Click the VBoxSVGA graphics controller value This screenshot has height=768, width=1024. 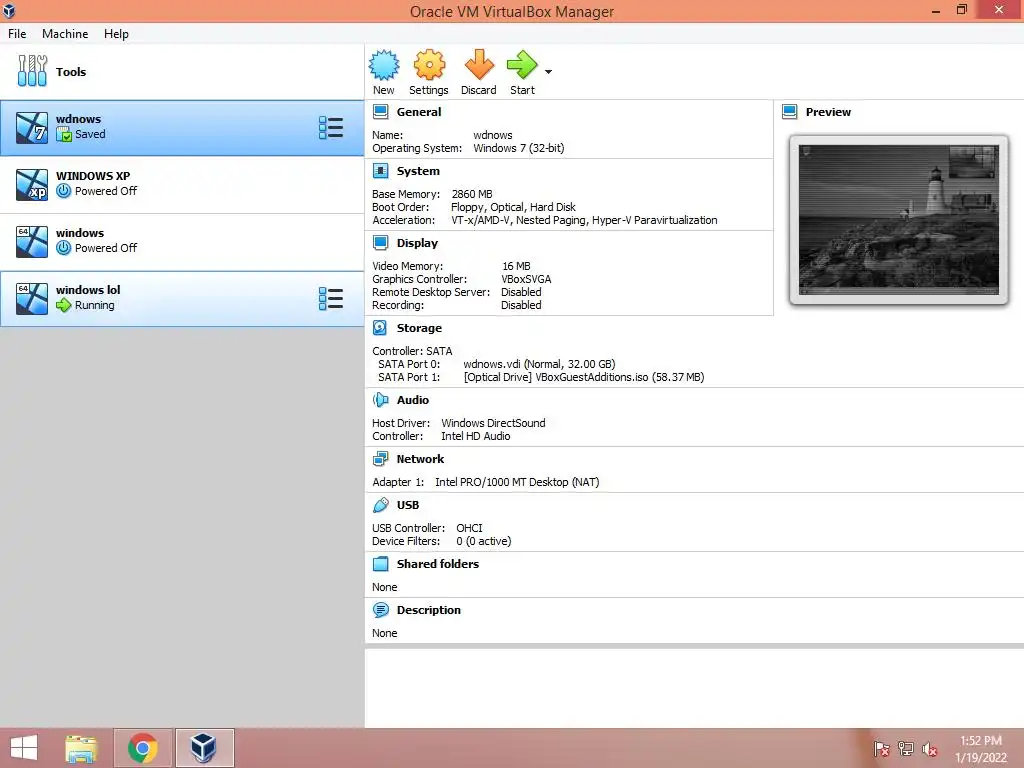click(526, 279)
